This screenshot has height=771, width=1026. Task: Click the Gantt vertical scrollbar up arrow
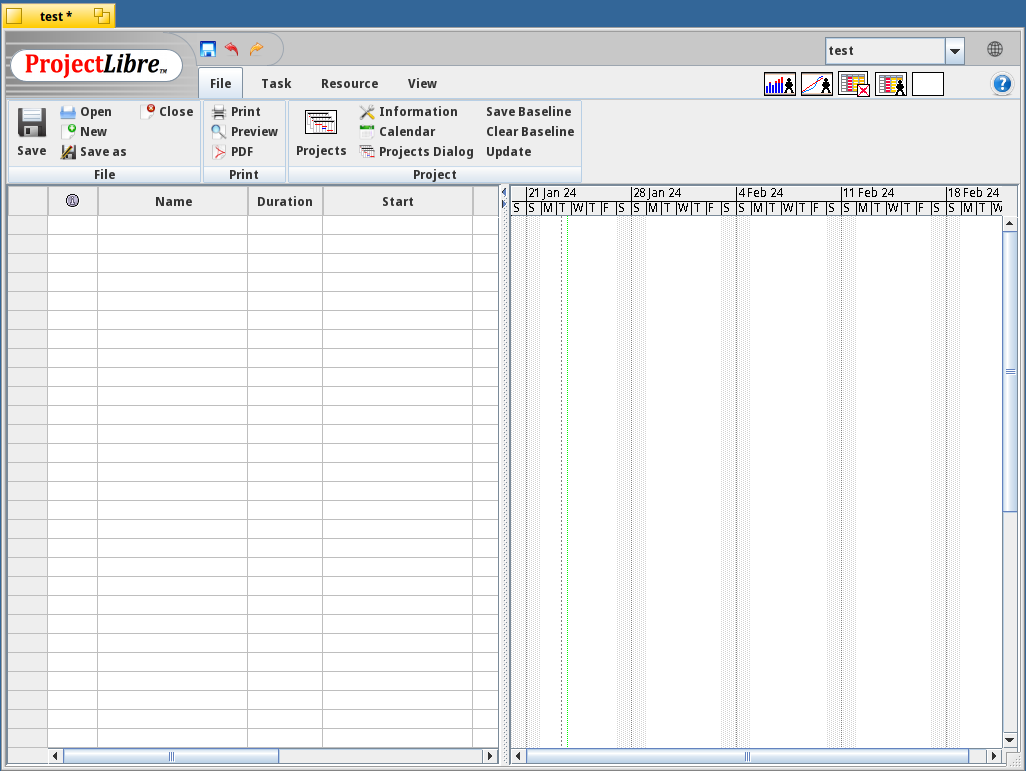pos(1010,224)
